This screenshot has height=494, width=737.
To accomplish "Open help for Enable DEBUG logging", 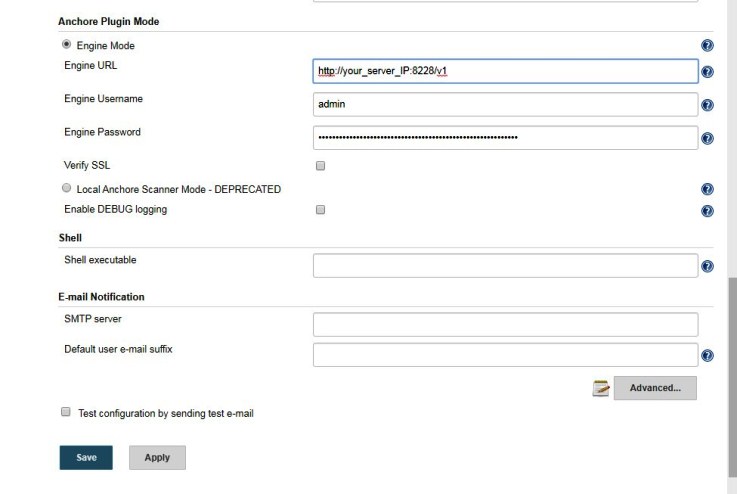I will point(707,211).
